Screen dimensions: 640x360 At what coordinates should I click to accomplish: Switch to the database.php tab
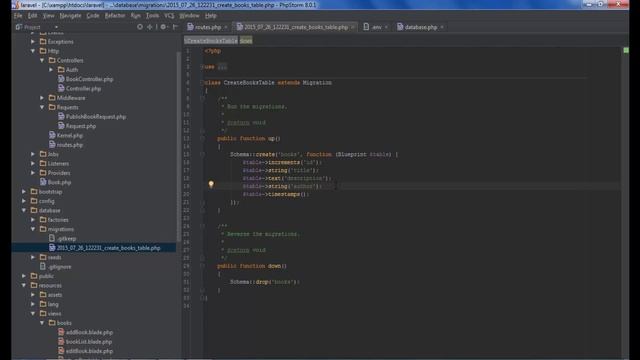[421, 27]
